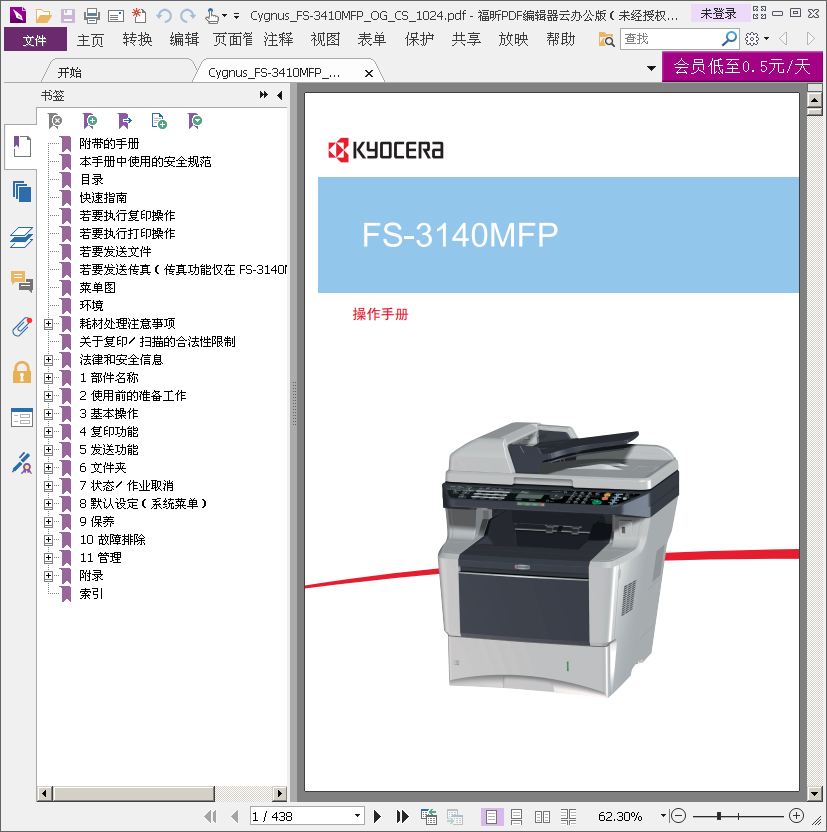Go to the last page button
Screen dimensions: 827x832
[x=403, y=816]
